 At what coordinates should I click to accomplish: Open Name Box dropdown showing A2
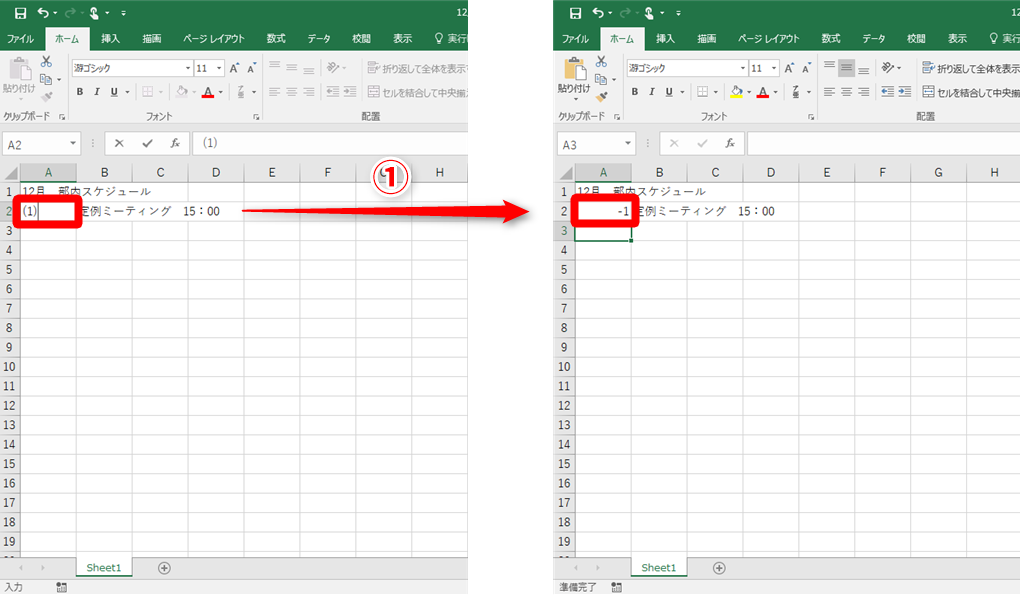click(x=73, y=144)
